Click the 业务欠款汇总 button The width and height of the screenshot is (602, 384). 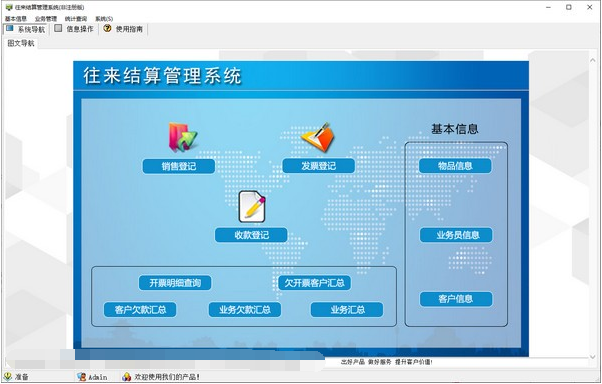pos(245,310)
